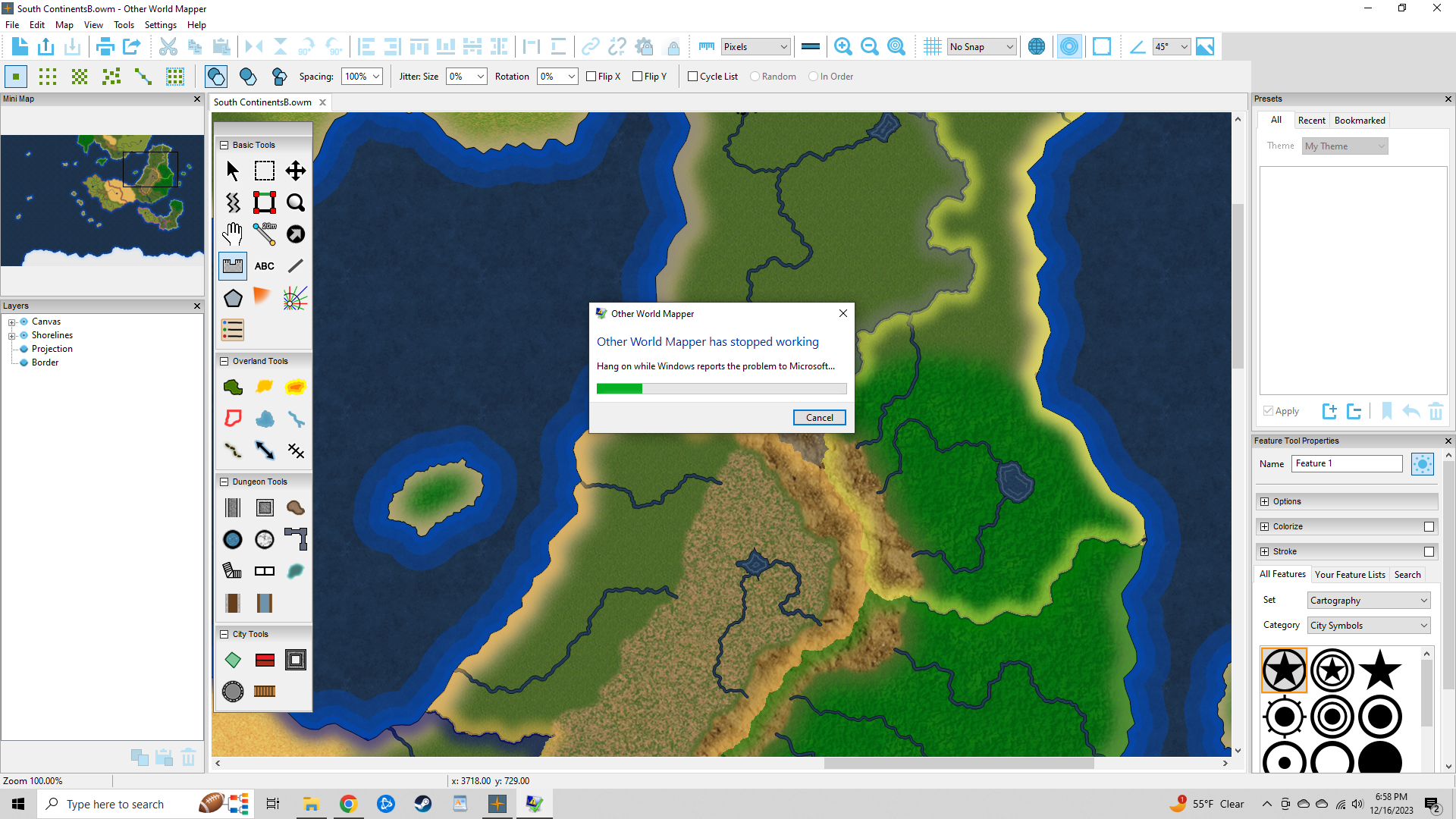
Task: Open the Map menu
Action: (64, 25)
